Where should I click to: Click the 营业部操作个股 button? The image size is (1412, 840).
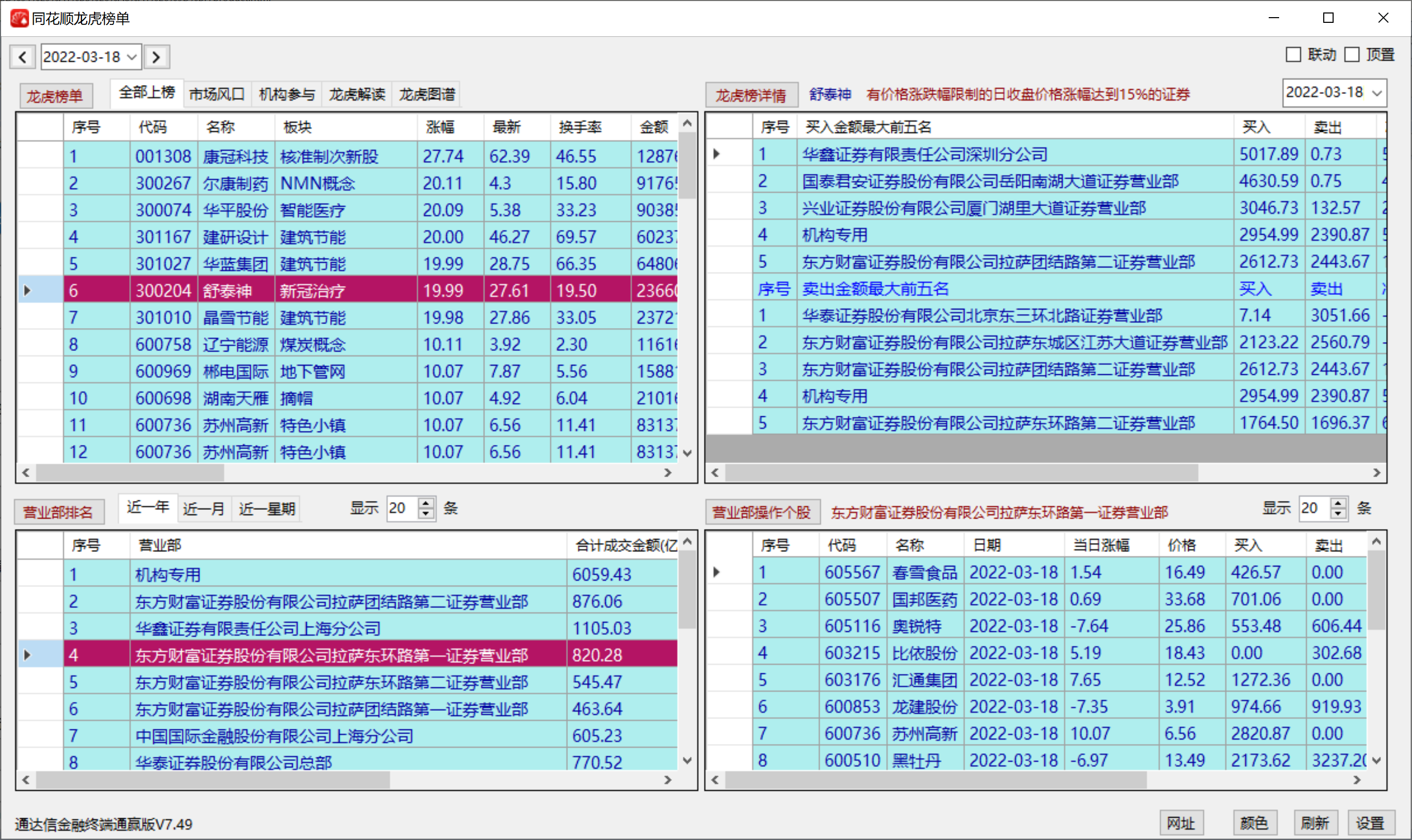click(762, 512)
